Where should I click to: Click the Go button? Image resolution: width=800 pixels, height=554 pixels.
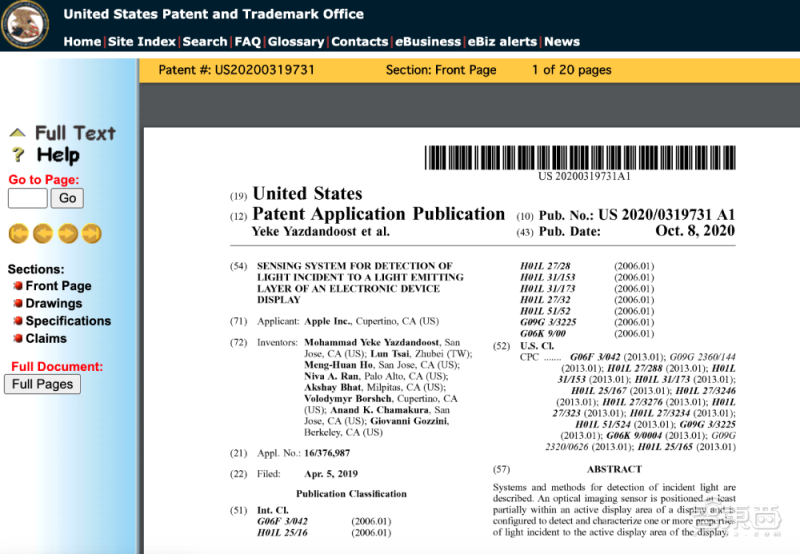[67, 198]
